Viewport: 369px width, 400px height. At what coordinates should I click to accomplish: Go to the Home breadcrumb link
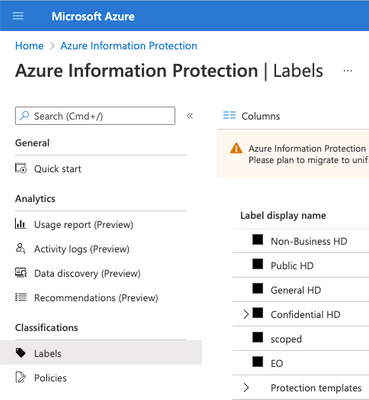click(29, 46)
